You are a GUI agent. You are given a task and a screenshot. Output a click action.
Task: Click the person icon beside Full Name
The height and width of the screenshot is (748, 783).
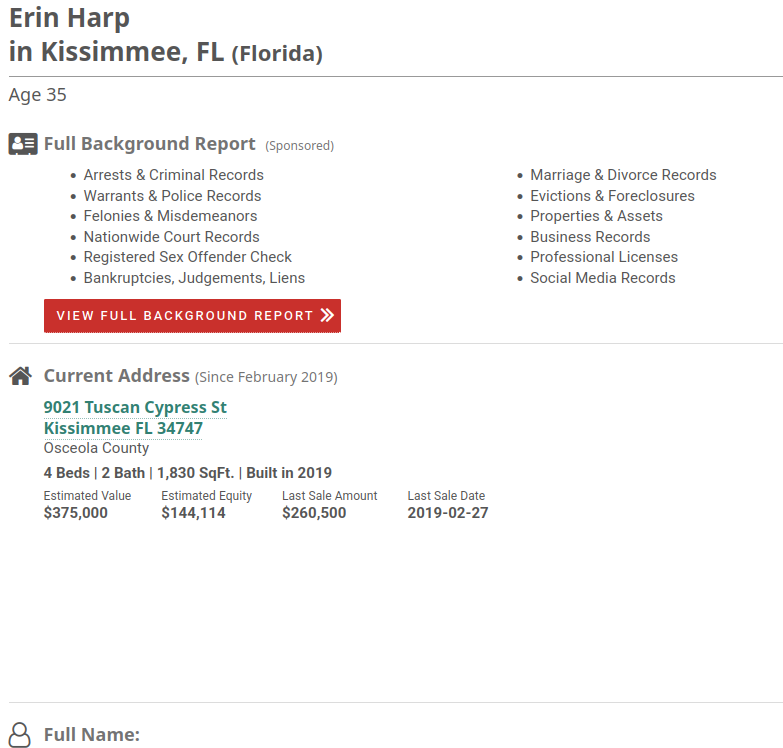(x=21, y=734)
